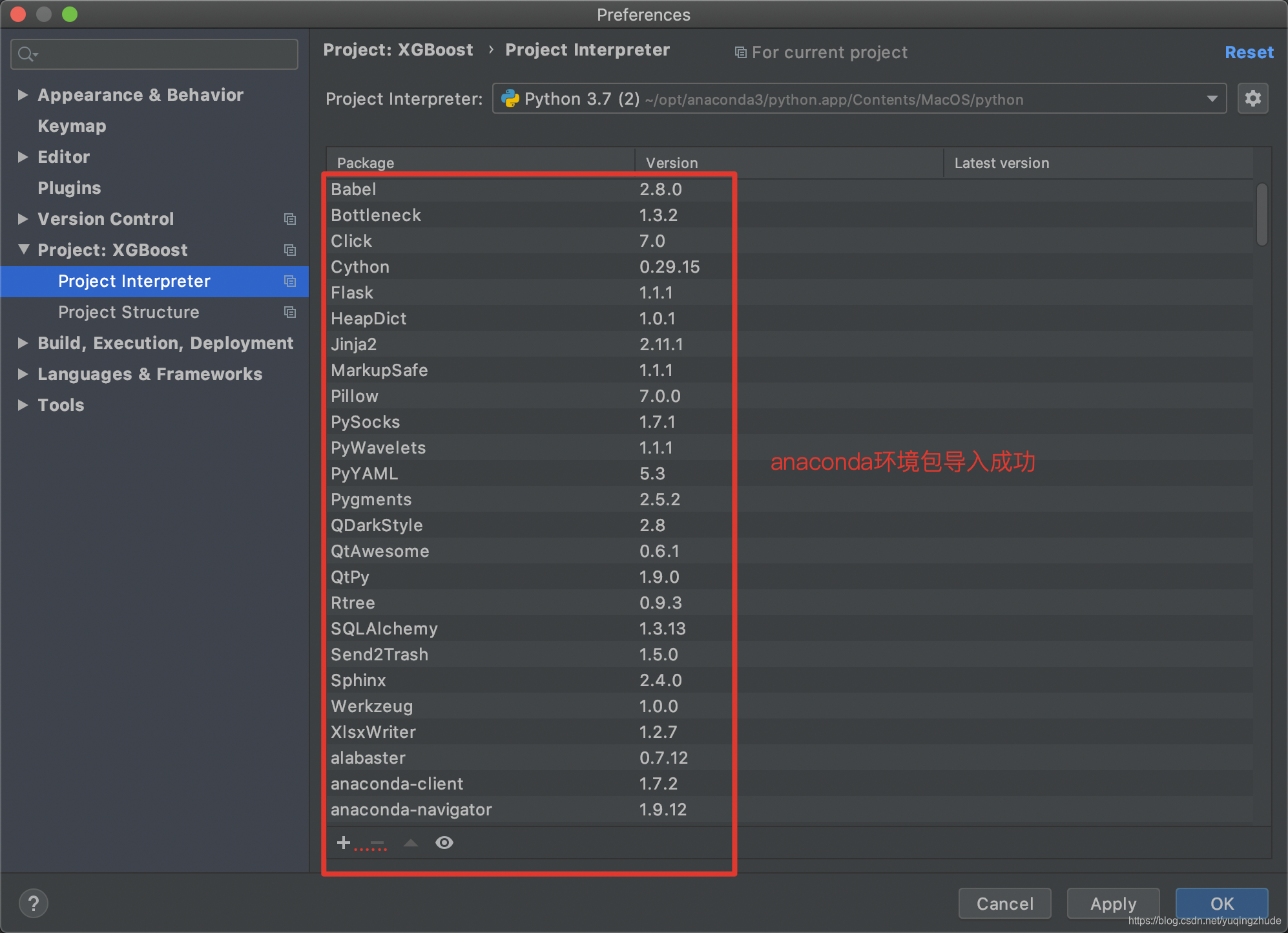The height and width of the screenshot is (933, 1288).
Task: Select the PyYAML package row
Action: [x=789, y=474]
